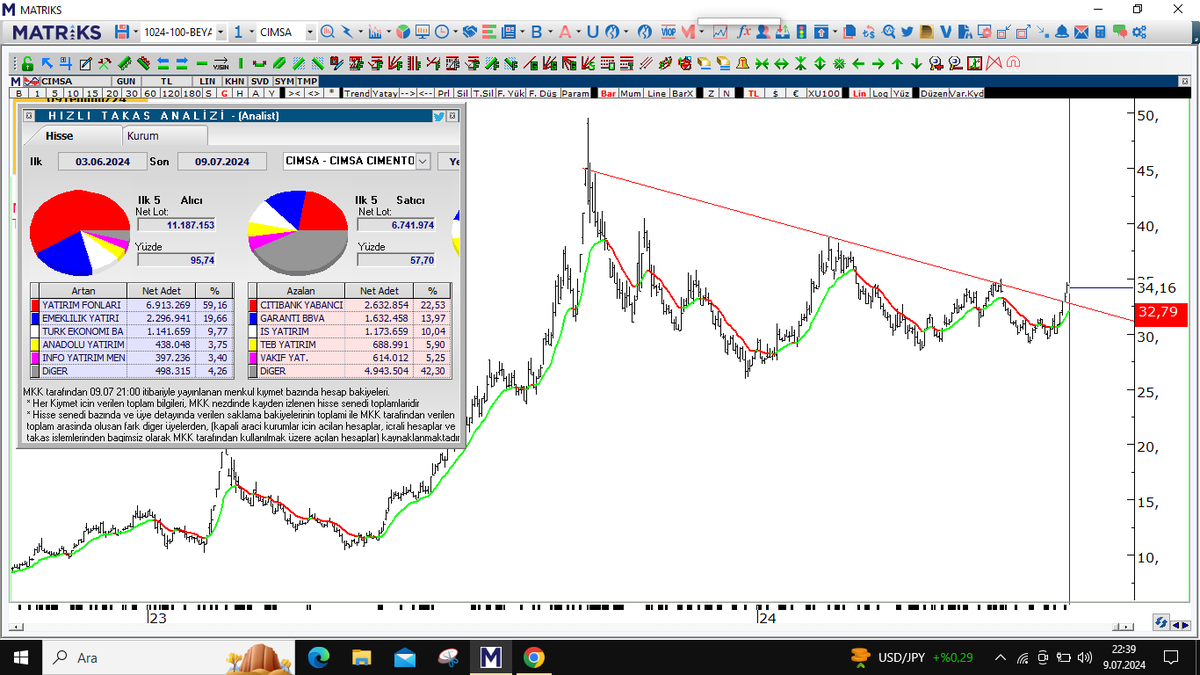Screen dimensions: 1200x675
Task: Toggle the Log scale option
Action: point(879,94)
